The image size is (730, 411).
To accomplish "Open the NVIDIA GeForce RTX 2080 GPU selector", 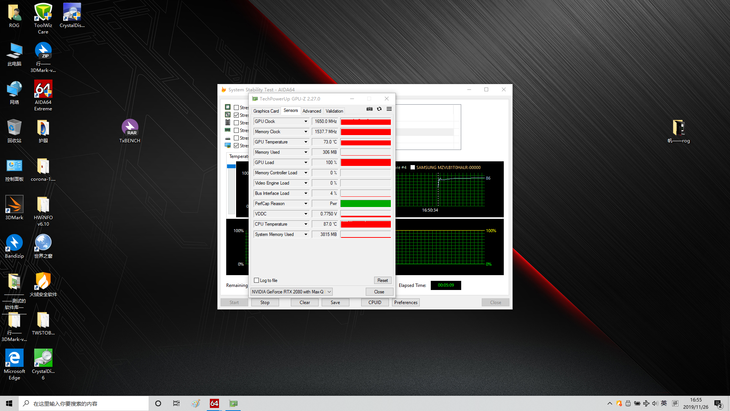I will (x=291, y=292).
